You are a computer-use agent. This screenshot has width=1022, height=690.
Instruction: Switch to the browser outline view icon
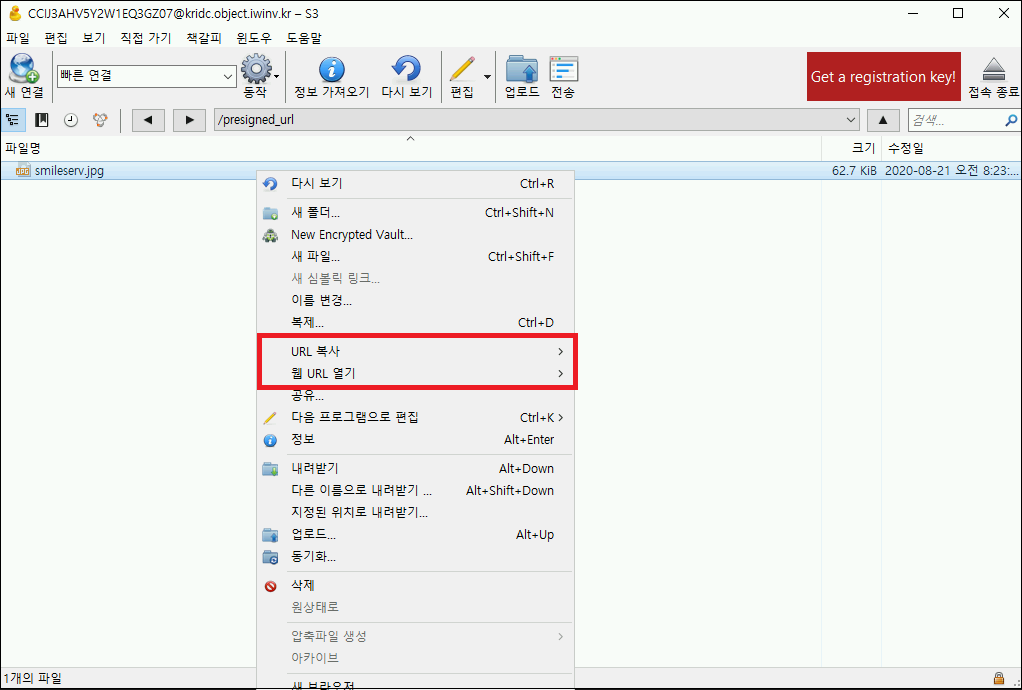12,120
